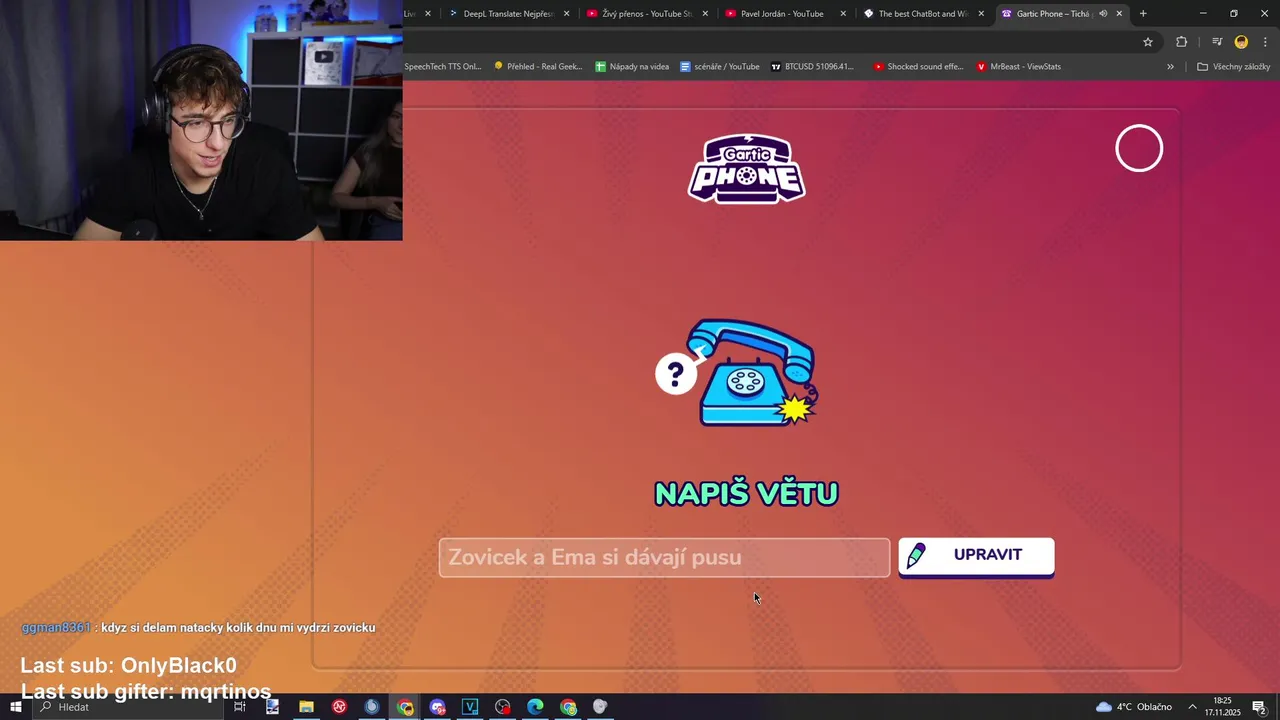The height and width of the screenshot is (720, 1280).
Task: Click the Hledat taskbar search box
Action: 130,707
